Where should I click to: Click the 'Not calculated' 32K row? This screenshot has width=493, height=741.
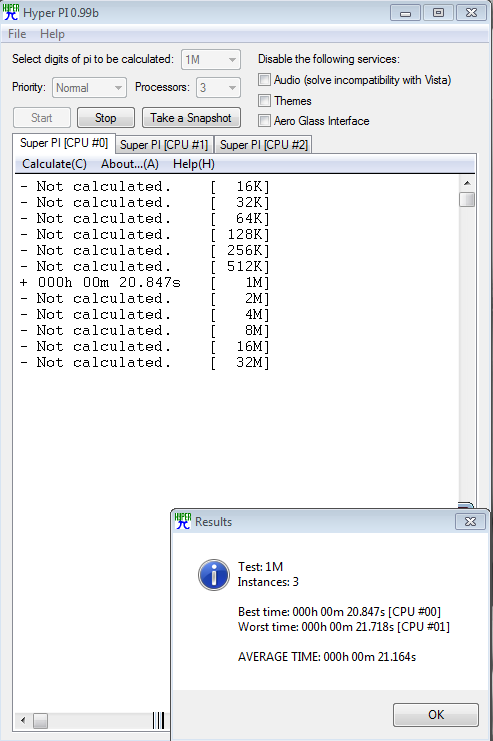(145, 203)
